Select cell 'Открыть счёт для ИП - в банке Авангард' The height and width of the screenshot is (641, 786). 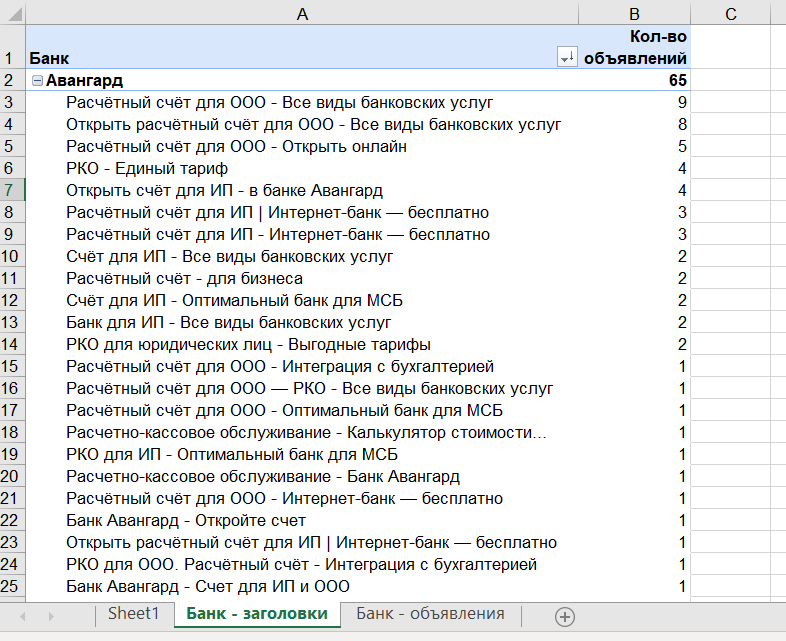(302, 190)
